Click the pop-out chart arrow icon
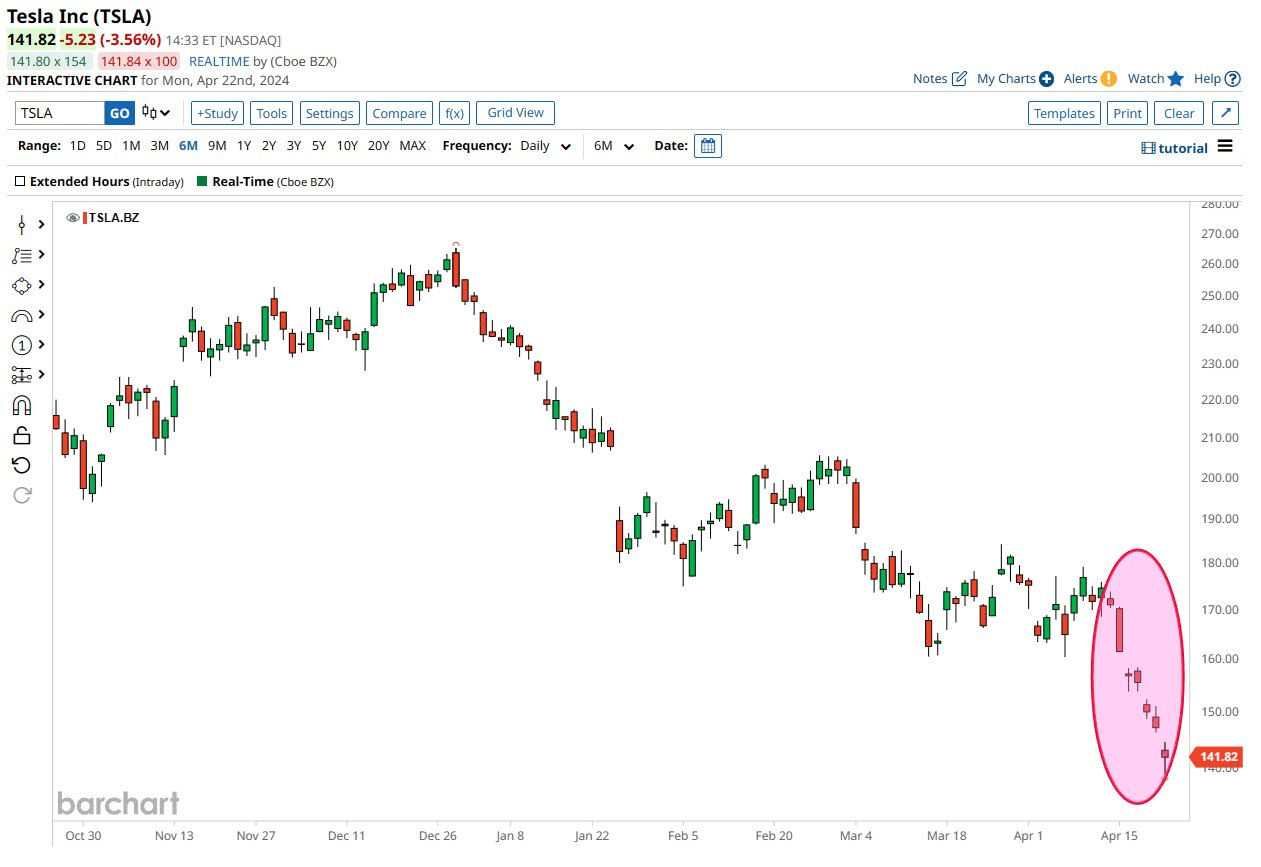This screenshot has height=867, width=1261. pos(1226,113)
